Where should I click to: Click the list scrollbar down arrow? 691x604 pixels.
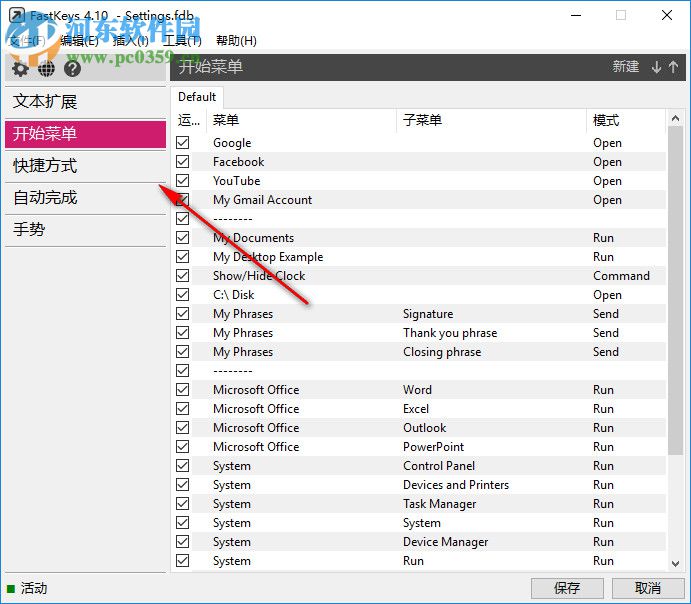675,564
